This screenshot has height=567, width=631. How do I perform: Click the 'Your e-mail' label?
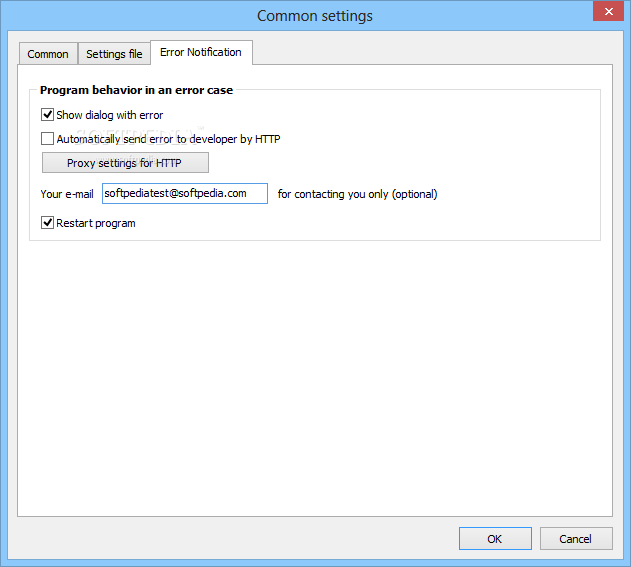point(67,194)
